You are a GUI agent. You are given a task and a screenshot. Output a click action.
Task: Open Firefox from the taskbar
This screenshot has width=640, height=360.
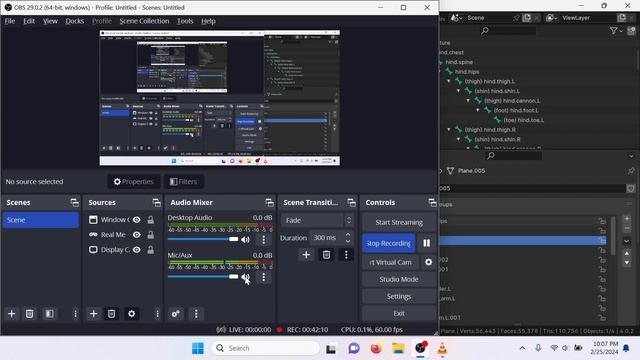click(x=376, y=348)
